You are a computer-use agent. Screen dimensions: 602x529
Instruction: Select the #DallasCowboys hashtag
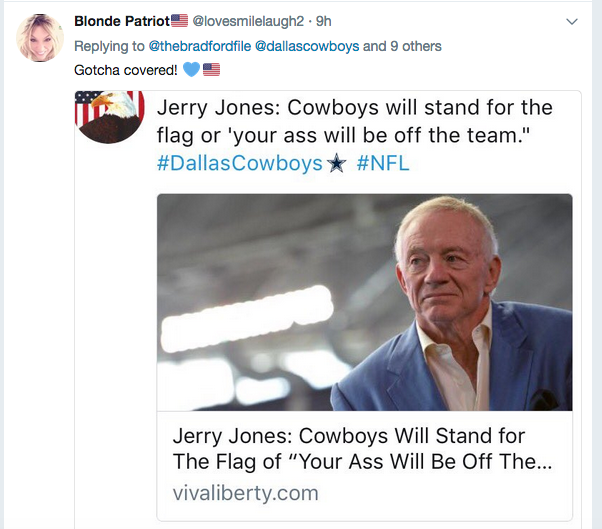click(239, 164)
